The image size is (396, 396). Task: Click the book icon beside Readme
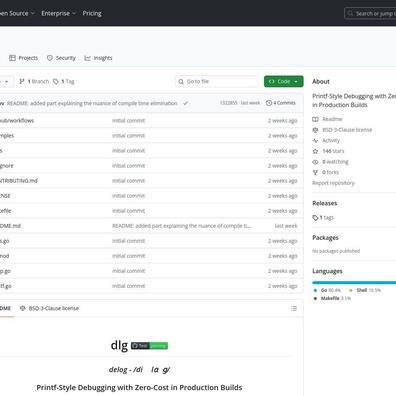(x=315, y=119)
